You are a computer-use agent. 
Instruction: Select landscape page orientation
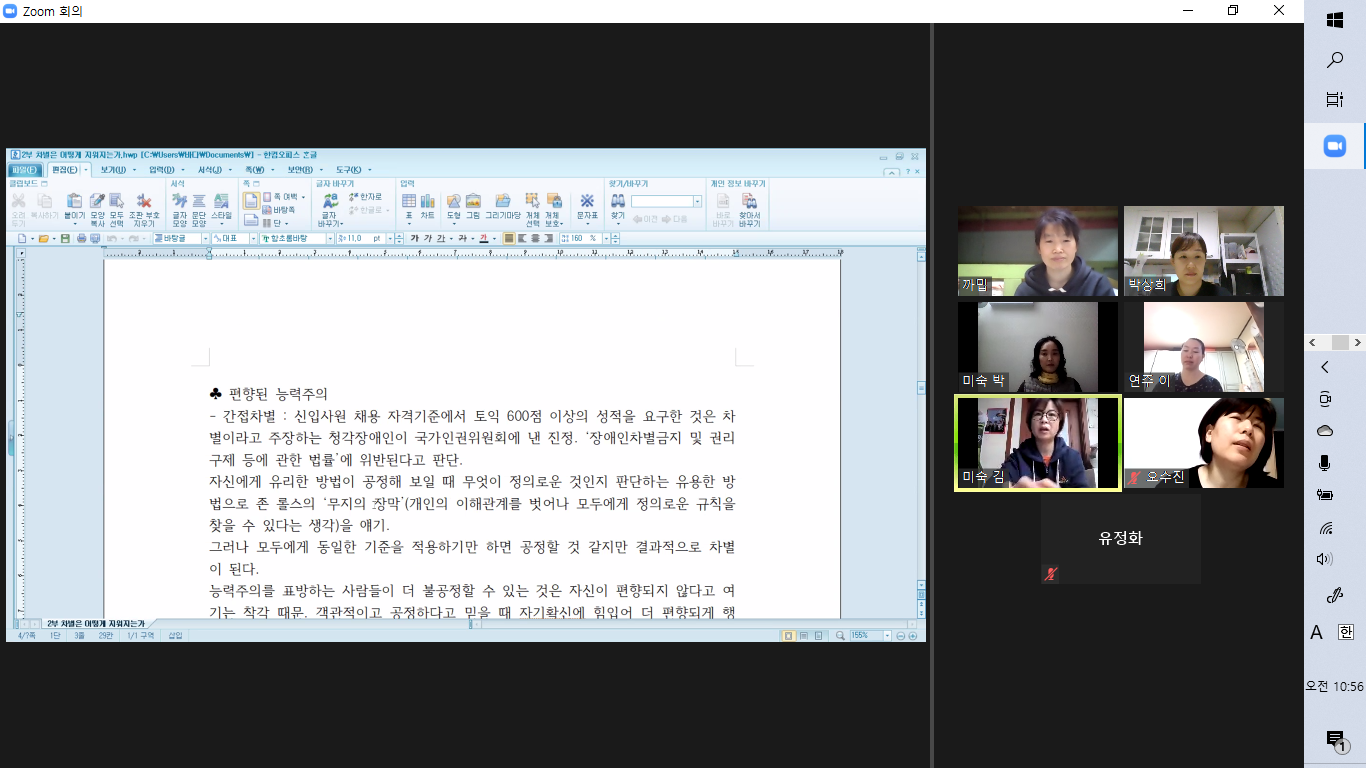pos(251,219)
